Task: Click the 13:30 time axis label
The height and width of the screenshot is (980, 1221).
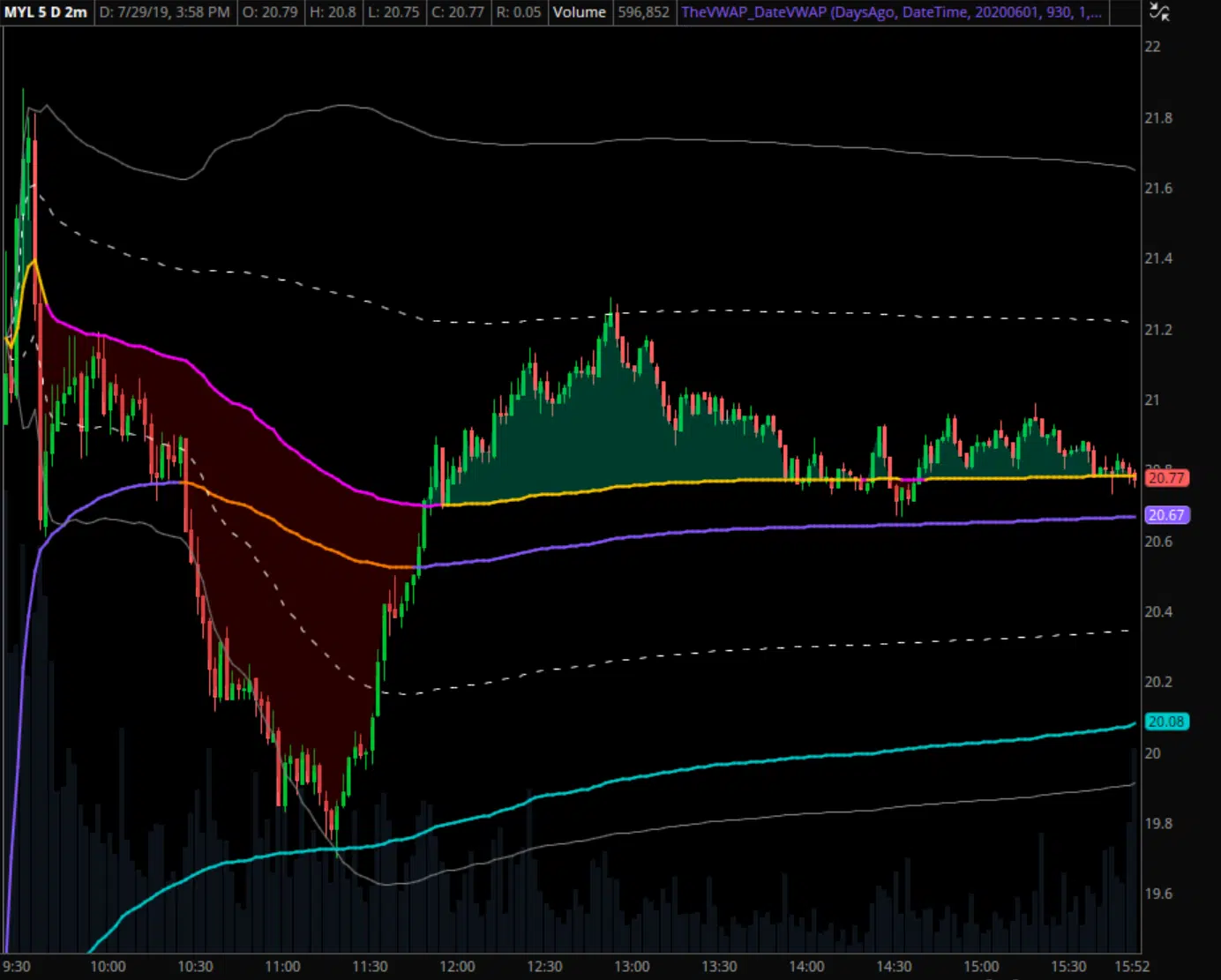Action: tap(719, 967)
